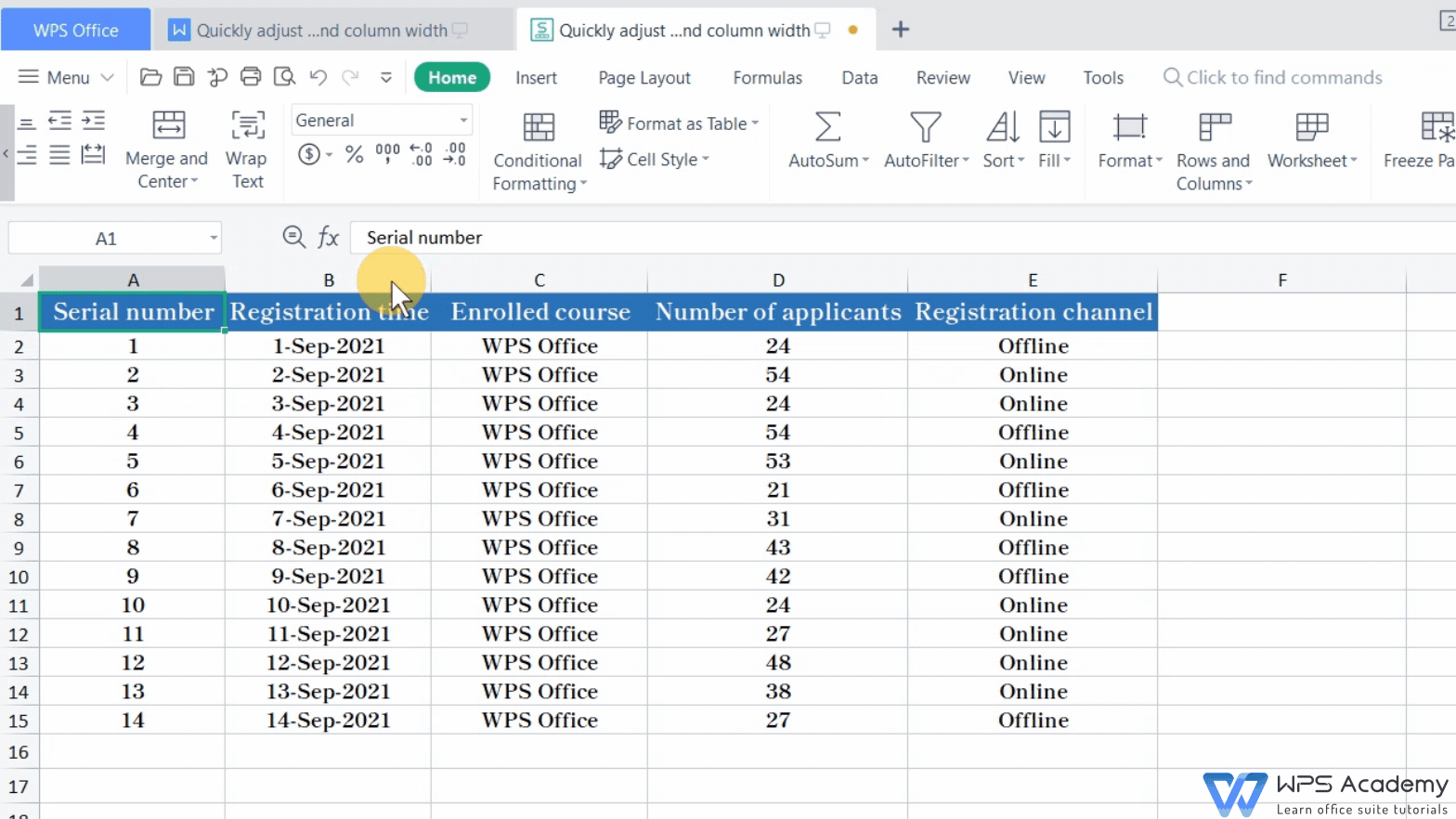Open the Name Box dropdown arrow
Image resolution: width=1456 pixels, height=819 pixels.
click(x=214, y=239)
